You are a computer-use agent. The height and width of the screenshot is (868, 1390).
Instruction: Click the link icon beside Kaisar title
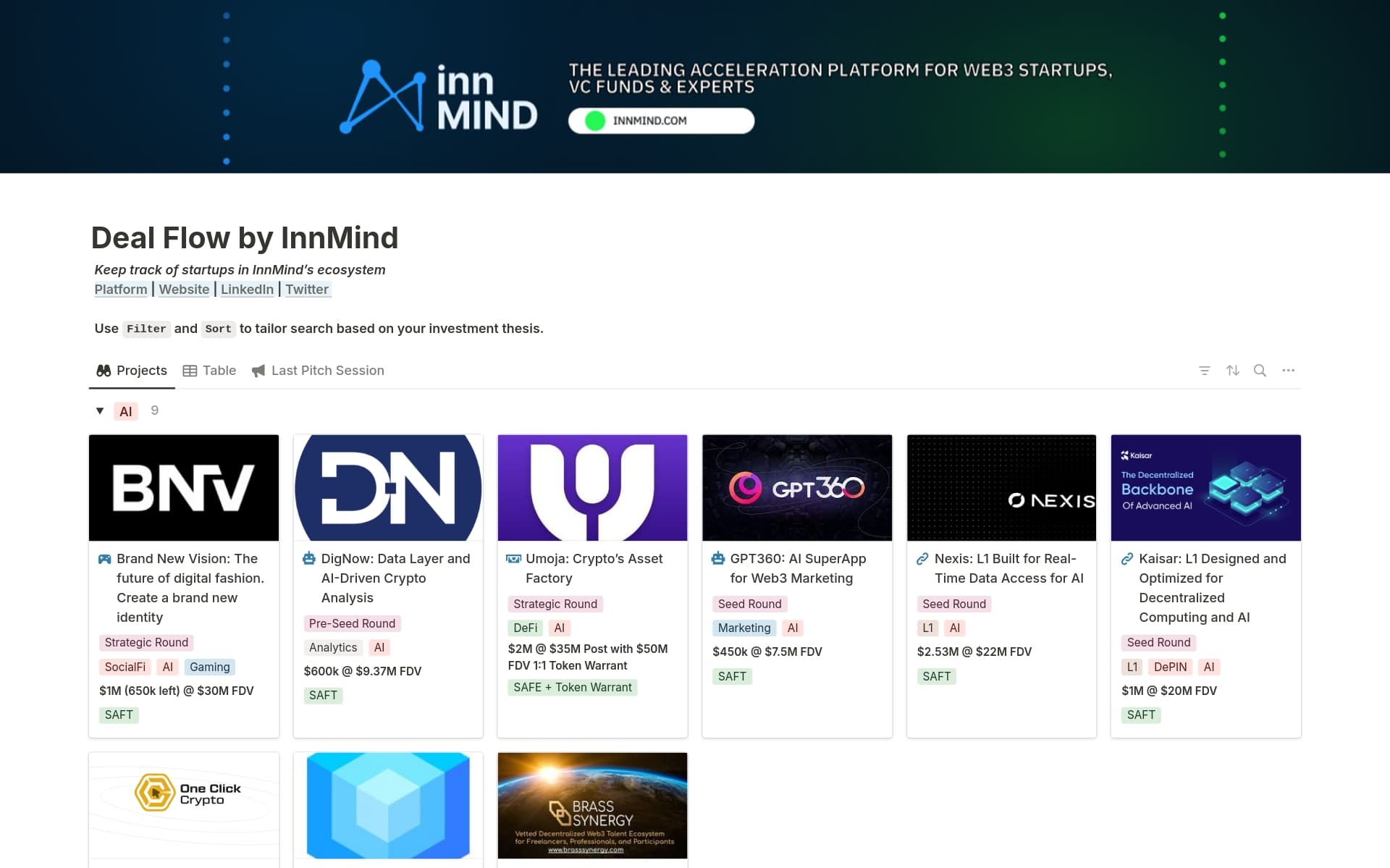(1126, 559)
